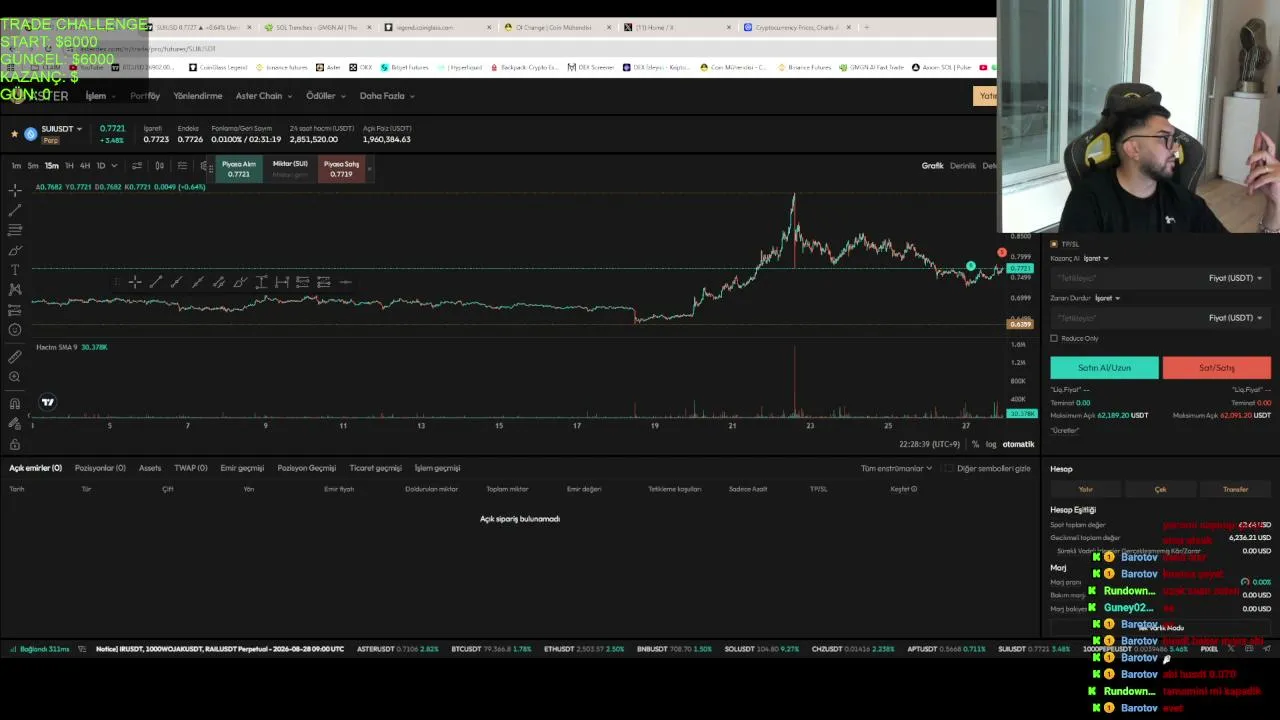Activate the zoom in tool
This screenshot has width=1280, height=720.
click(x=15, y=377)
